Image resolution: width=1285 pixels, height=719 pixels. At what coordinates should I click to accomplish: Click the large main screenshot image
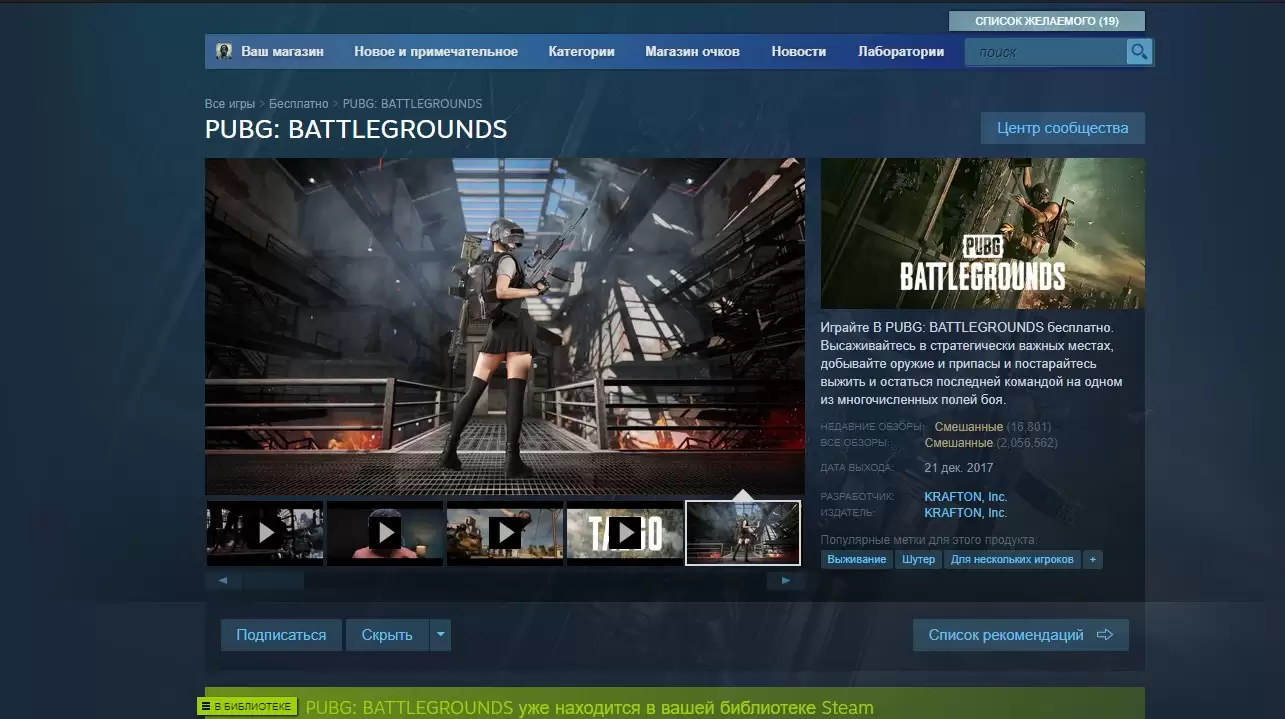[x=505, y=326]
